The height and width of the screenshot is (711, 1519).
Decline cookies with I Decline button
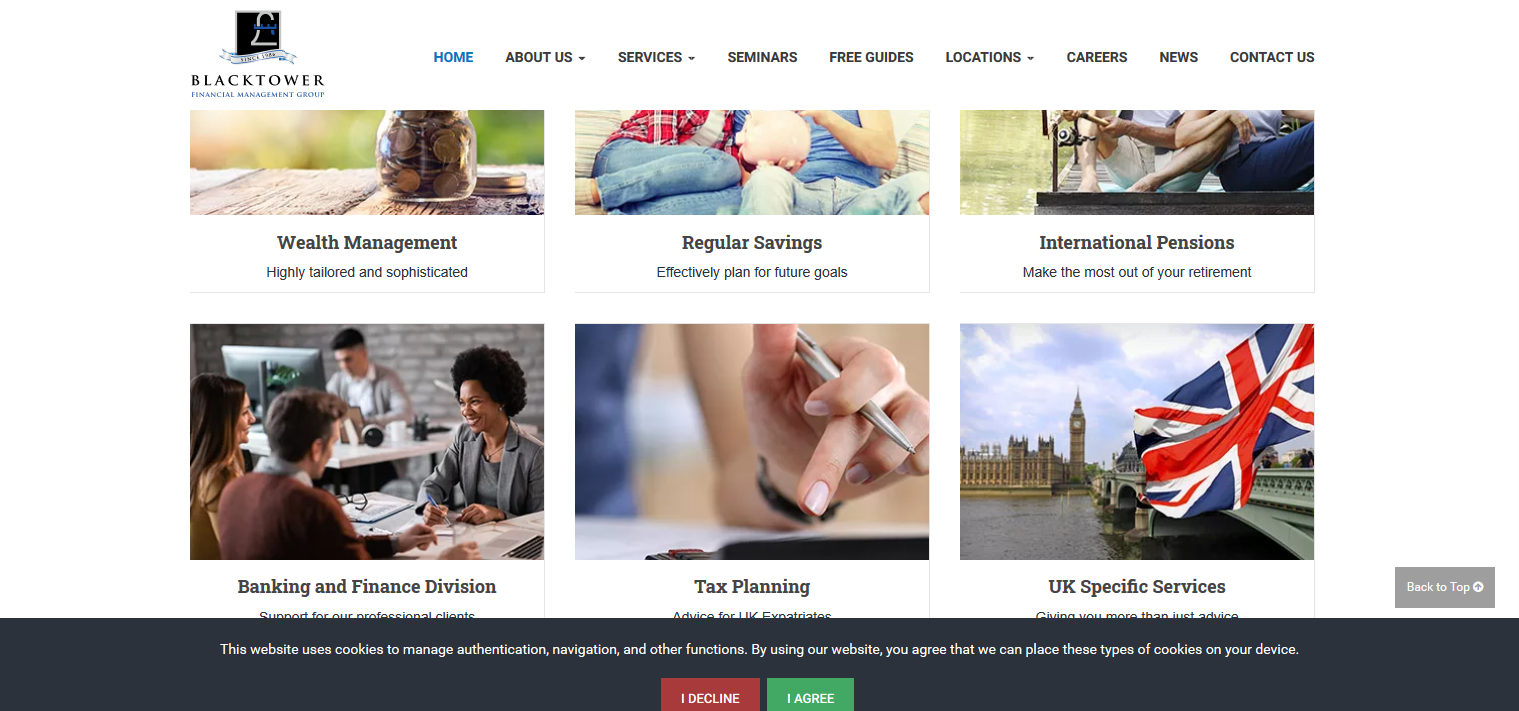[x=710, y=695]
